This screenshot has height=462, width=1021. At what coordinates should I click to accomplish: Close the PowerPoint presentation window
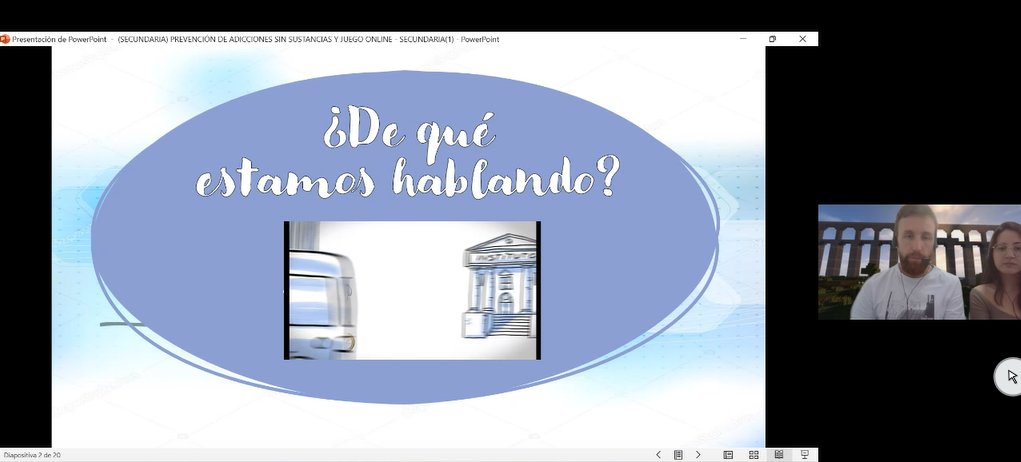[802, 39]
